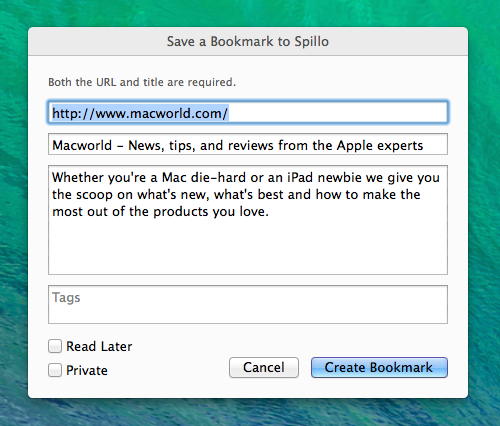This screenshot has height=426, width=500.
Task: Click the word 'iPad' in the description
Action: [300, 177]
